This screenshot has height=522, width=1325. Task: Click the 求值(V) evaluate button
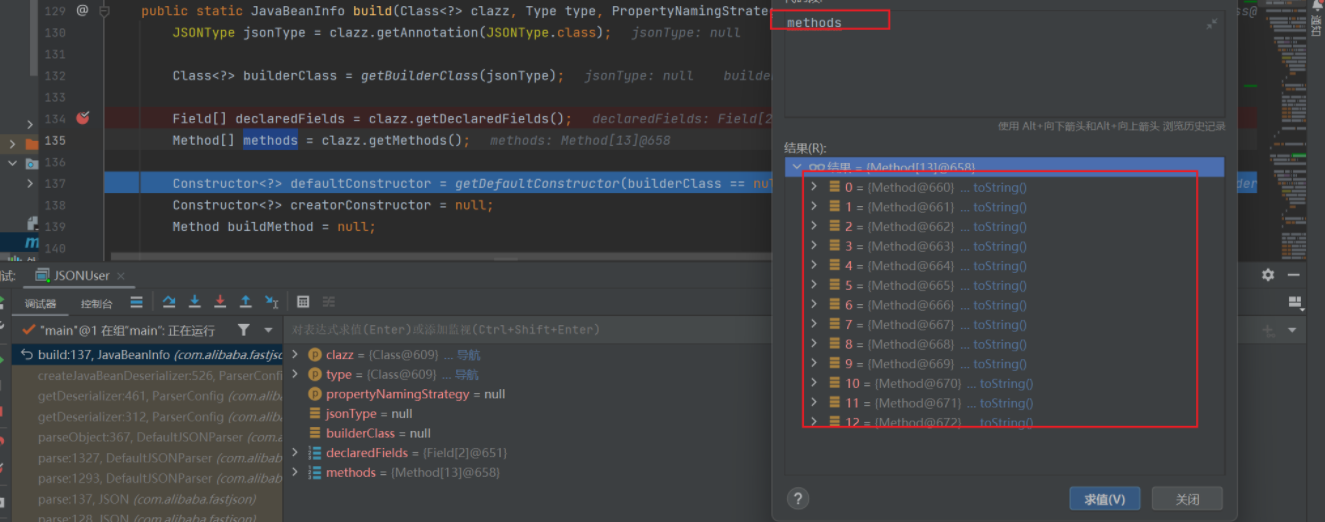(x=1104, y=499)
